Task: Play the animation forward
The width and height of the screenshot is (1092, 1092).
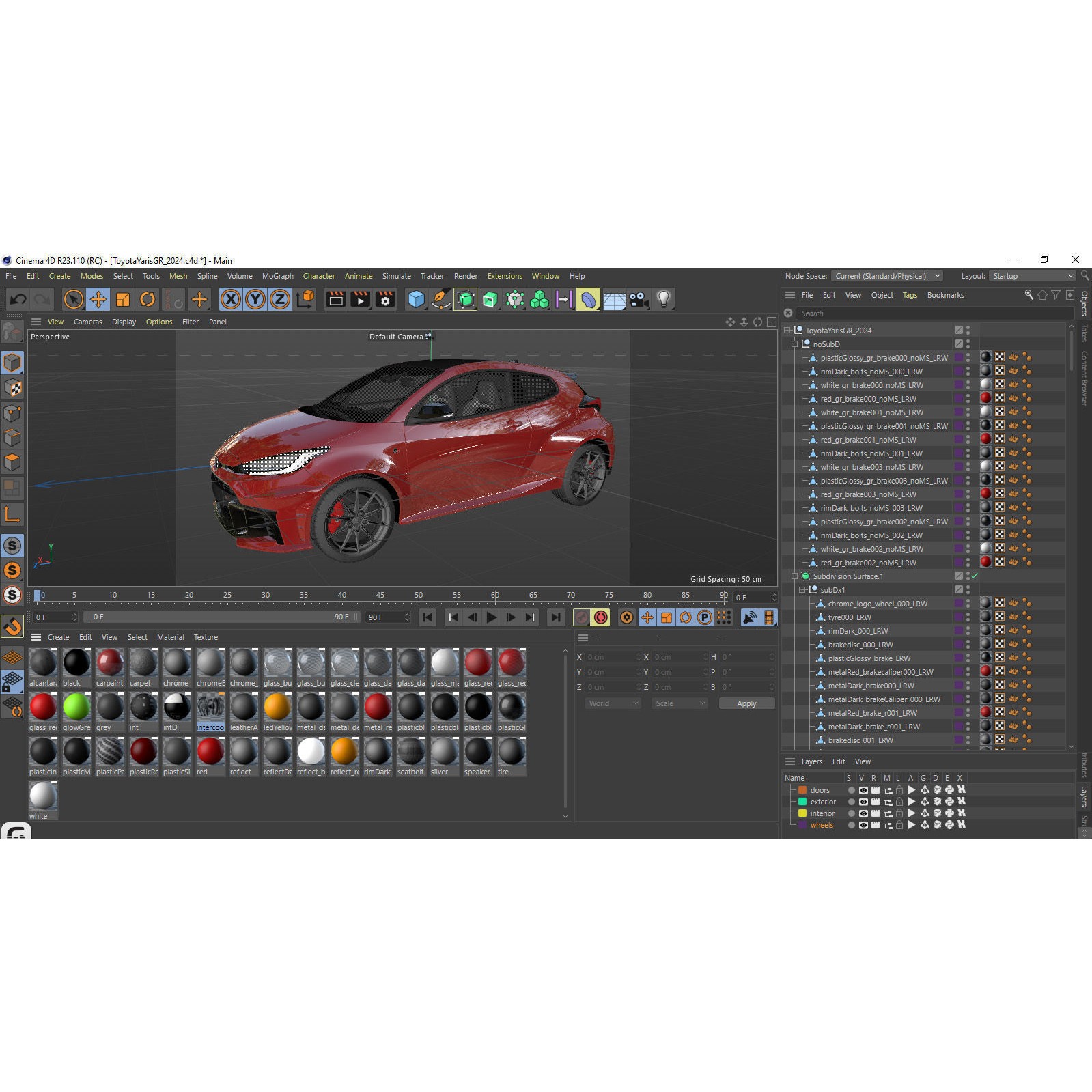Action: 491,617
